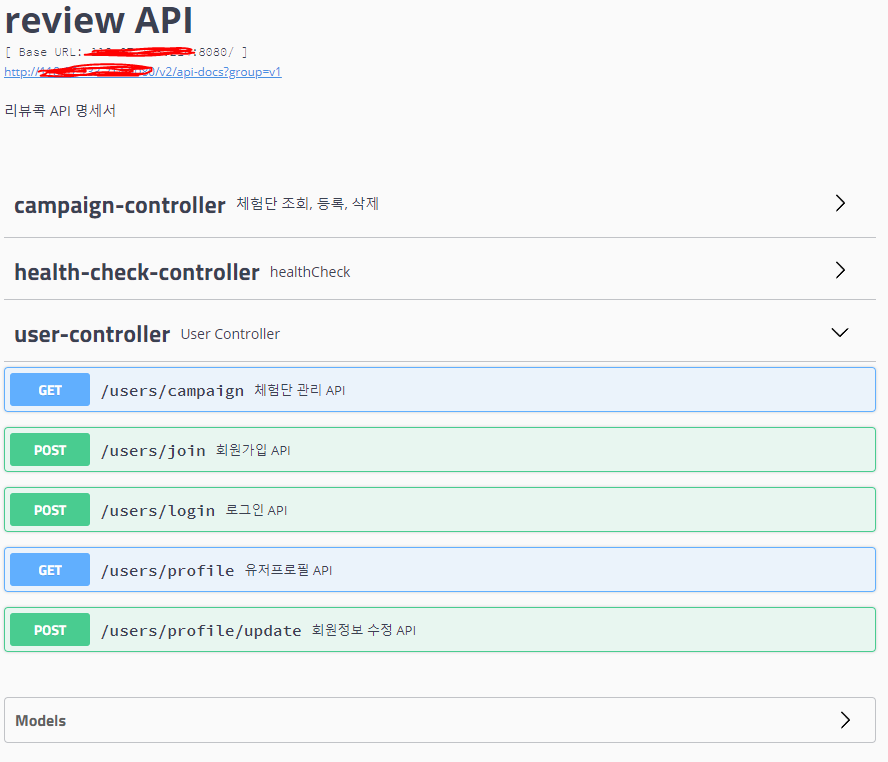The width and height of the screenshot is (888, 762).
Task: Expand the Models section arrow
Action: coord(846,720)
